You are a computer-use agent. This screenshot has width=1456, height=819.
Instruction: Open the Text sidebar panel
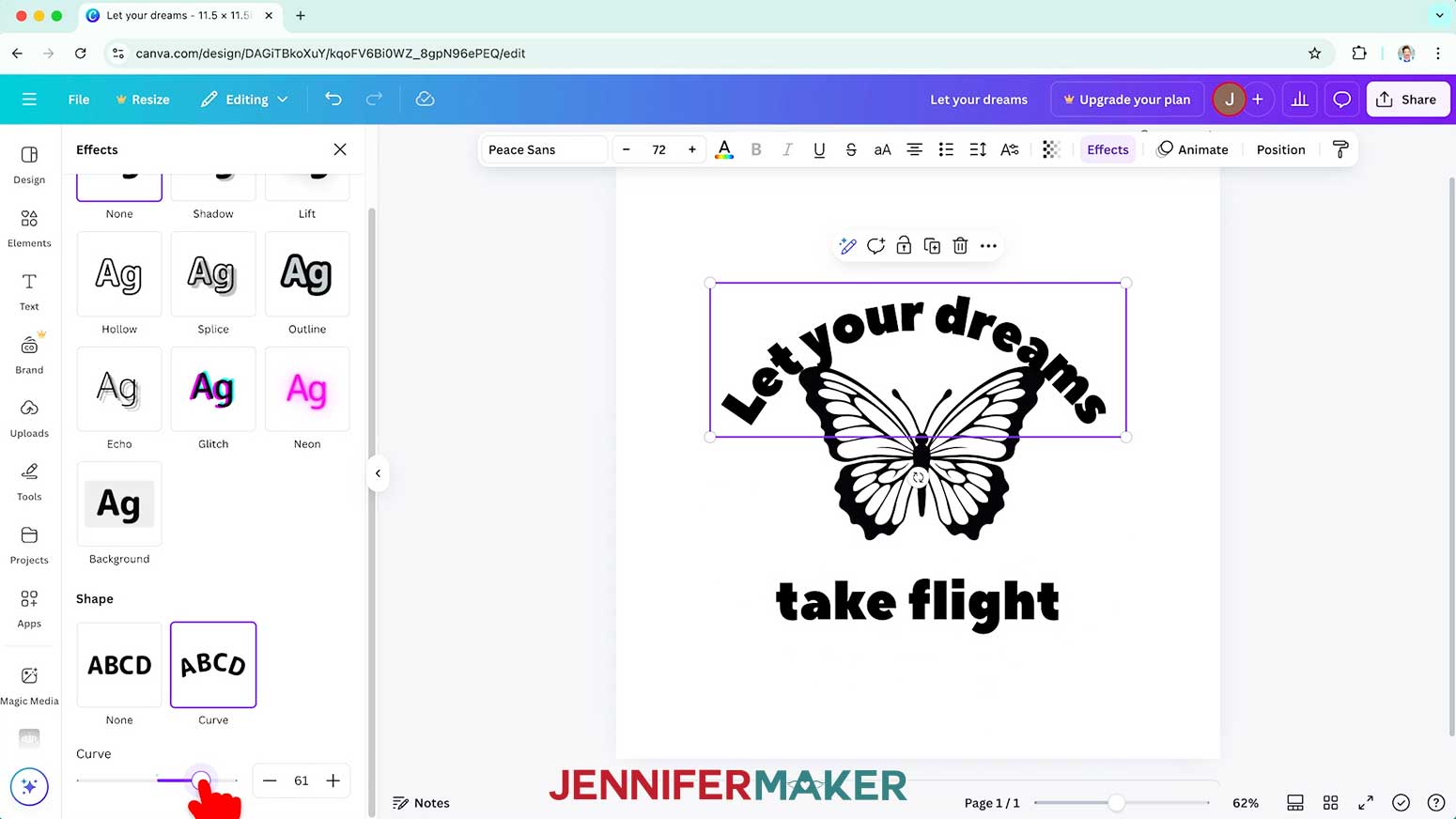(29, 291)
